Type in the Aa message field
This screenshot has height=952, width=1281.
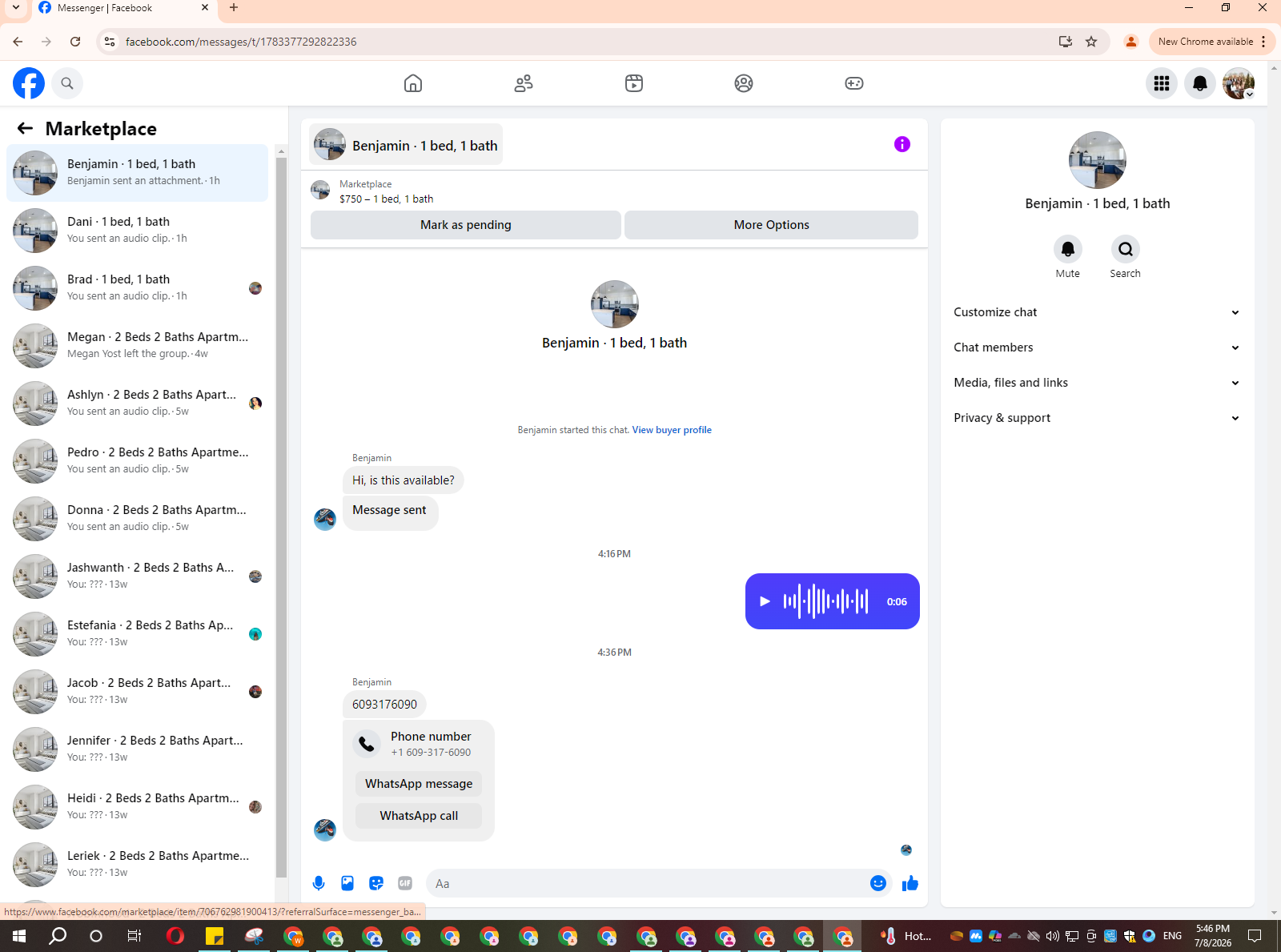coord(649,883)
